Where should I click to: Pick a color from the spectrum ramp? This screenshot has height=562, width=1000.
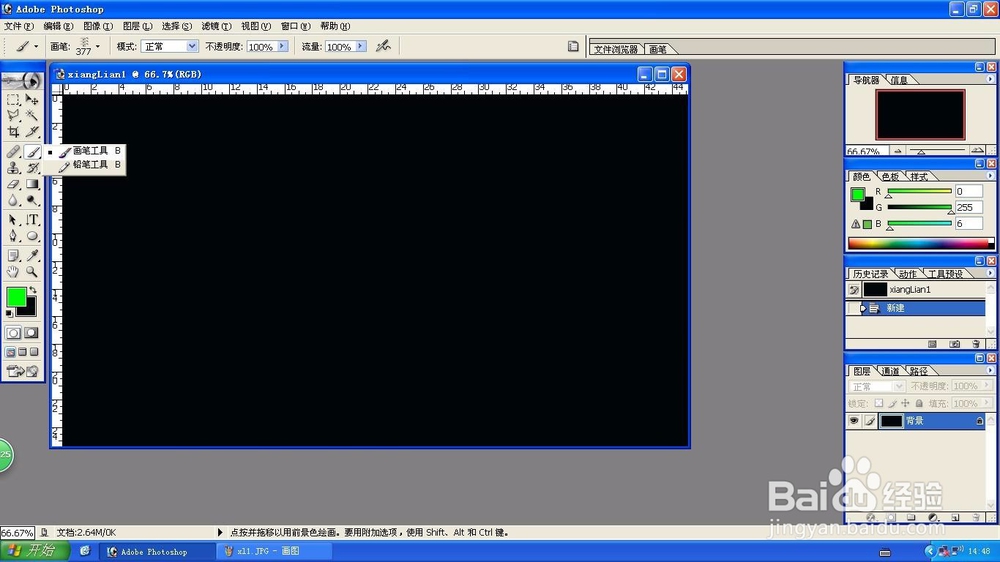920,243
